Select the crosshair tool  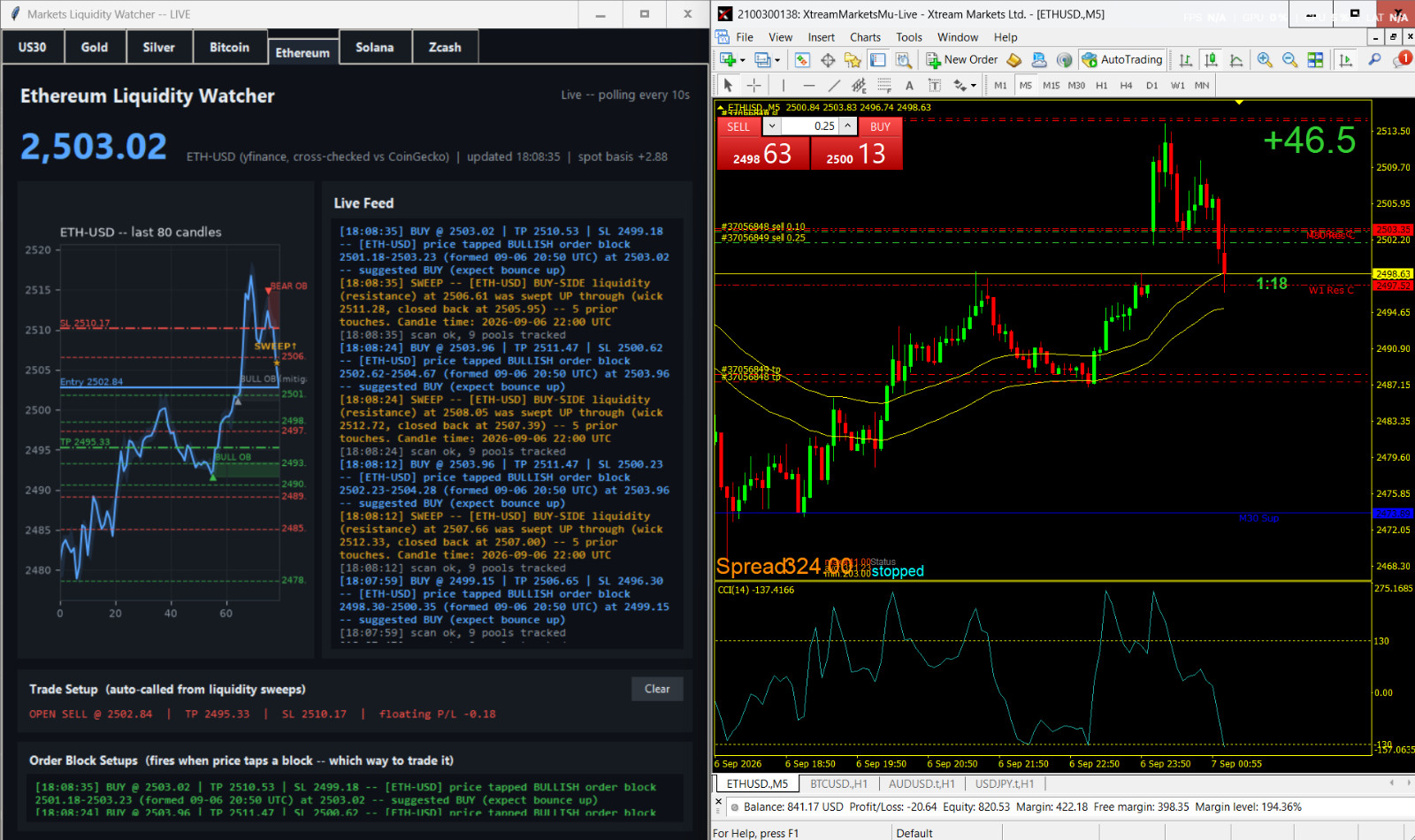point(753,86)
